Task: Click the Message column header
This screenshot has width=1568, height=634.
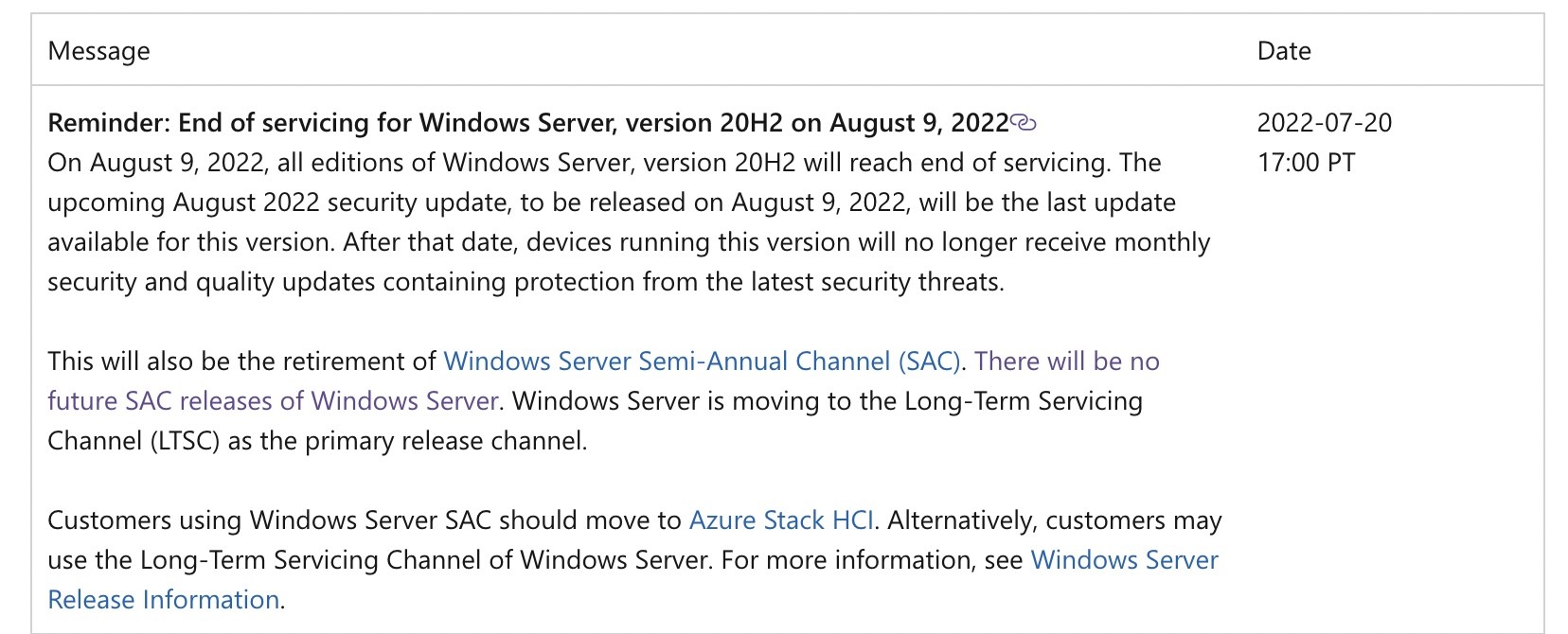Action: tap(99, 51)
